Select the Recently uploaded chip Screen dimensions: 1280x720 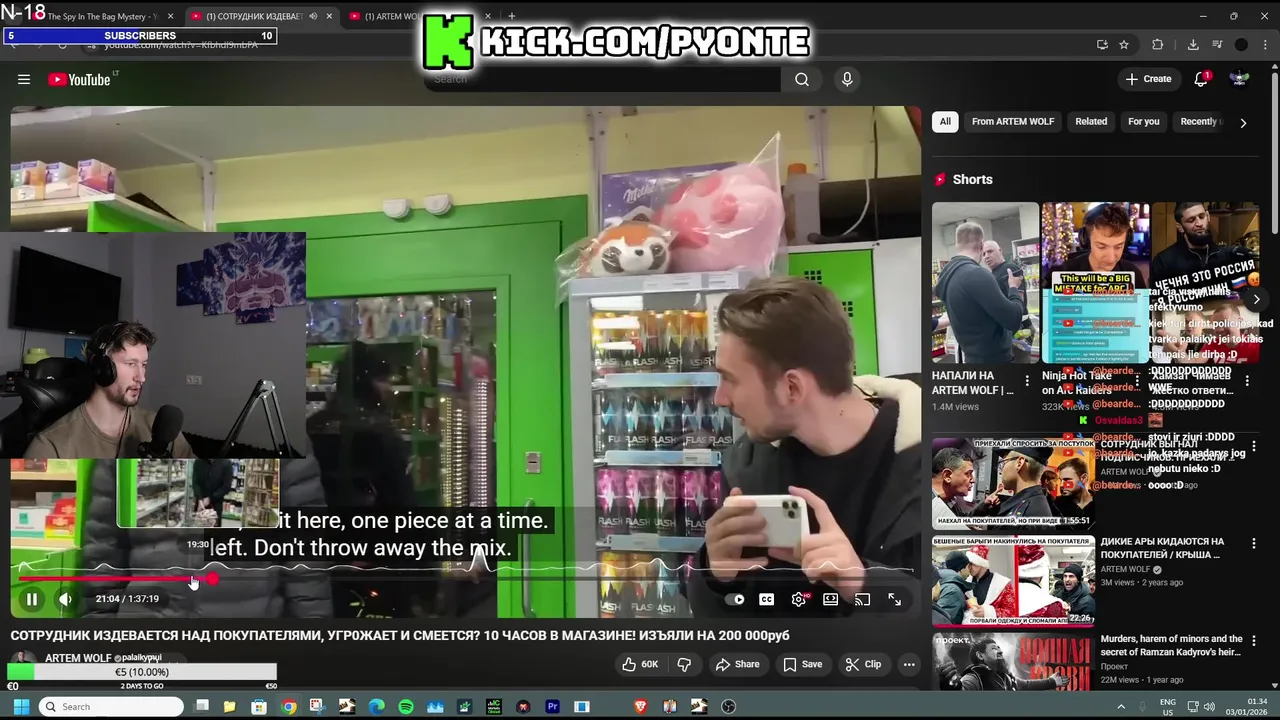coord(1199,122)
